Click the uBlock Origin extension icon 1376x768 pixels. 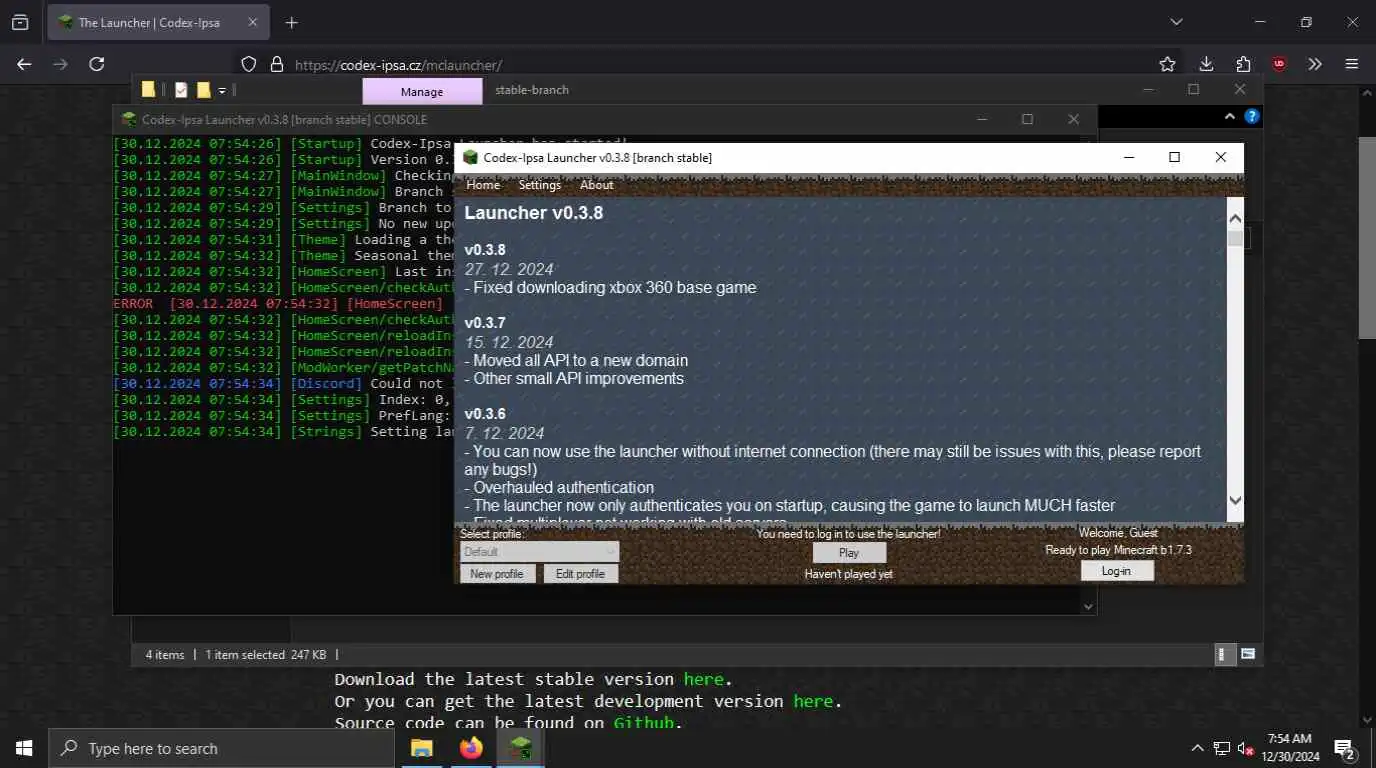pyautogui.click(x=1279, y=64)
